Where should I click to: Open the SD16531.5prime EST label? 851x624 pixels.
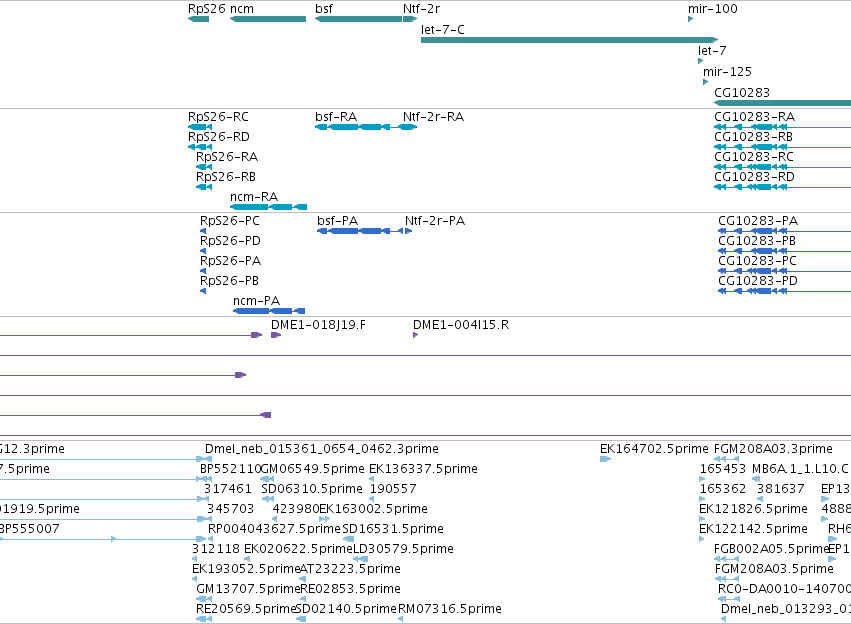393,529
